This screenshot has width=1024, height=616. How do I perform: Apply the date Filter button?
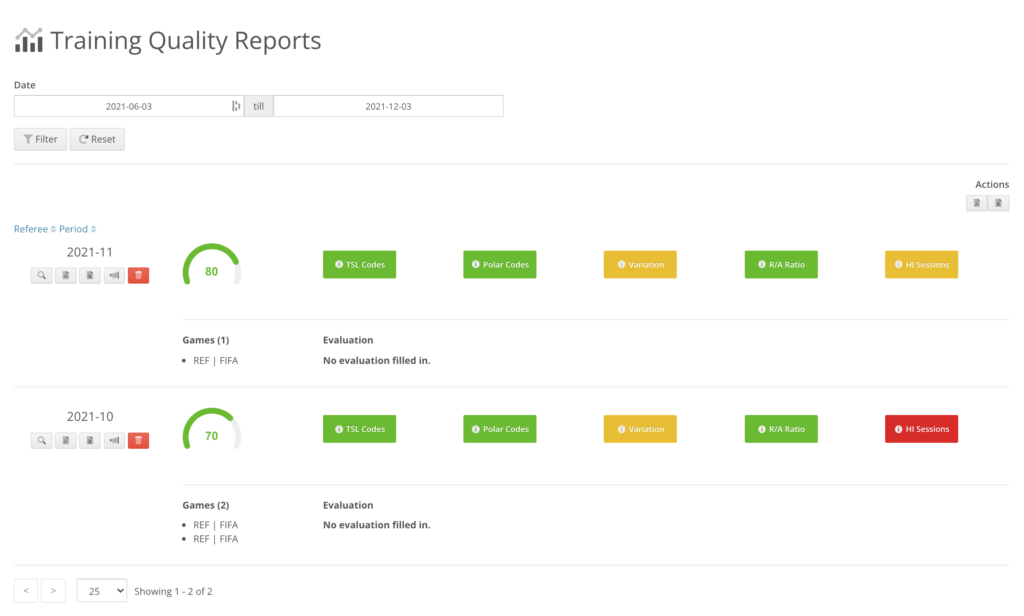(40, 139)
